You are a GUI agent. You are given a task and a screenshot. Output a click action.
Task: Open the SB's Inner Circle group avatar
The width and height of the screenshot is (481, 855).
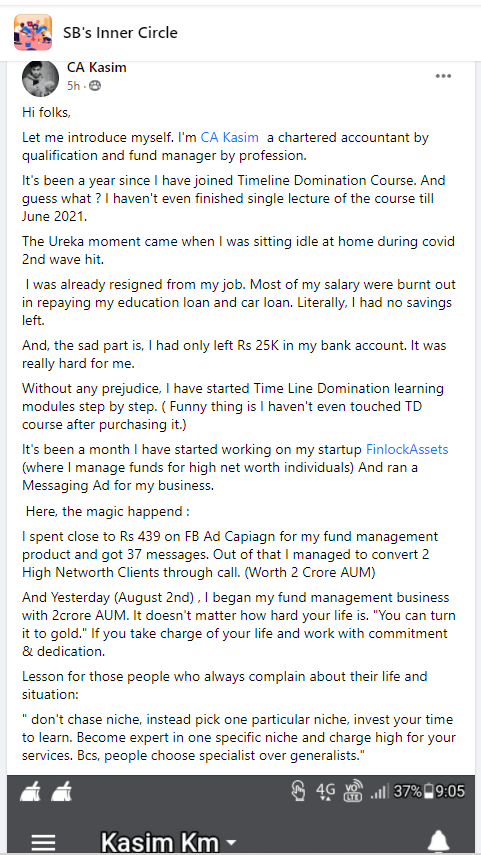tap(33, 32)
